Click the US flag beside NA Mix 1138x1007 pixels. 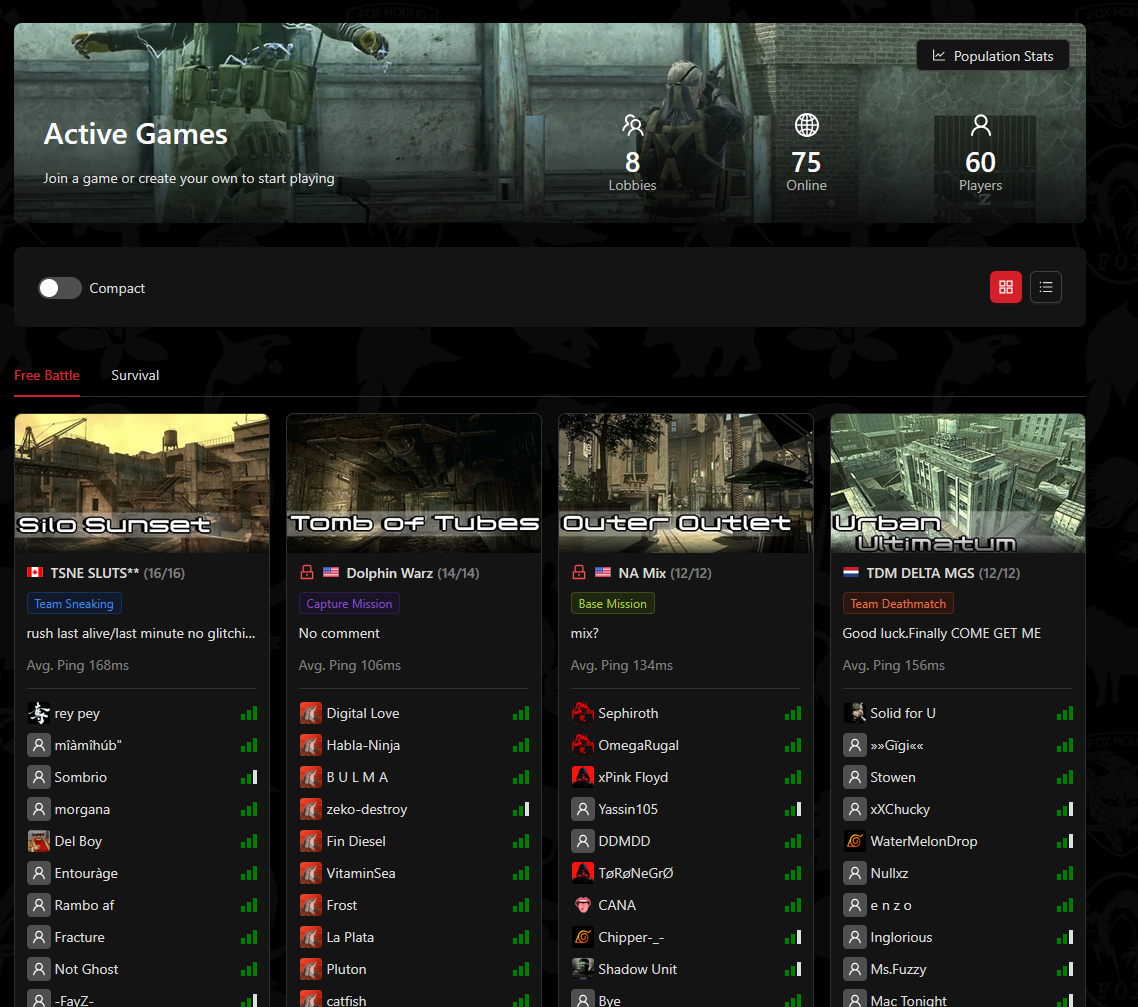602,572
